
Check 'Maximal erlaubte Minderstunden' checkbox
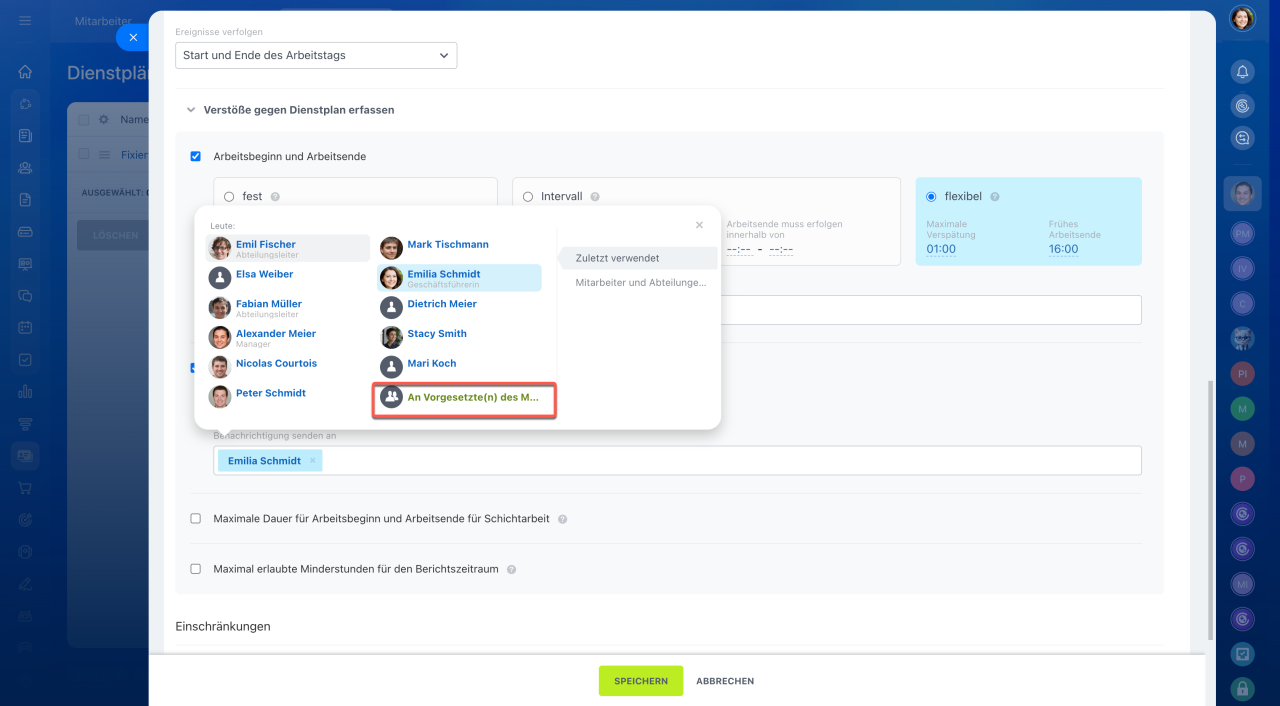pyautogui.click(x=196, y=569)
